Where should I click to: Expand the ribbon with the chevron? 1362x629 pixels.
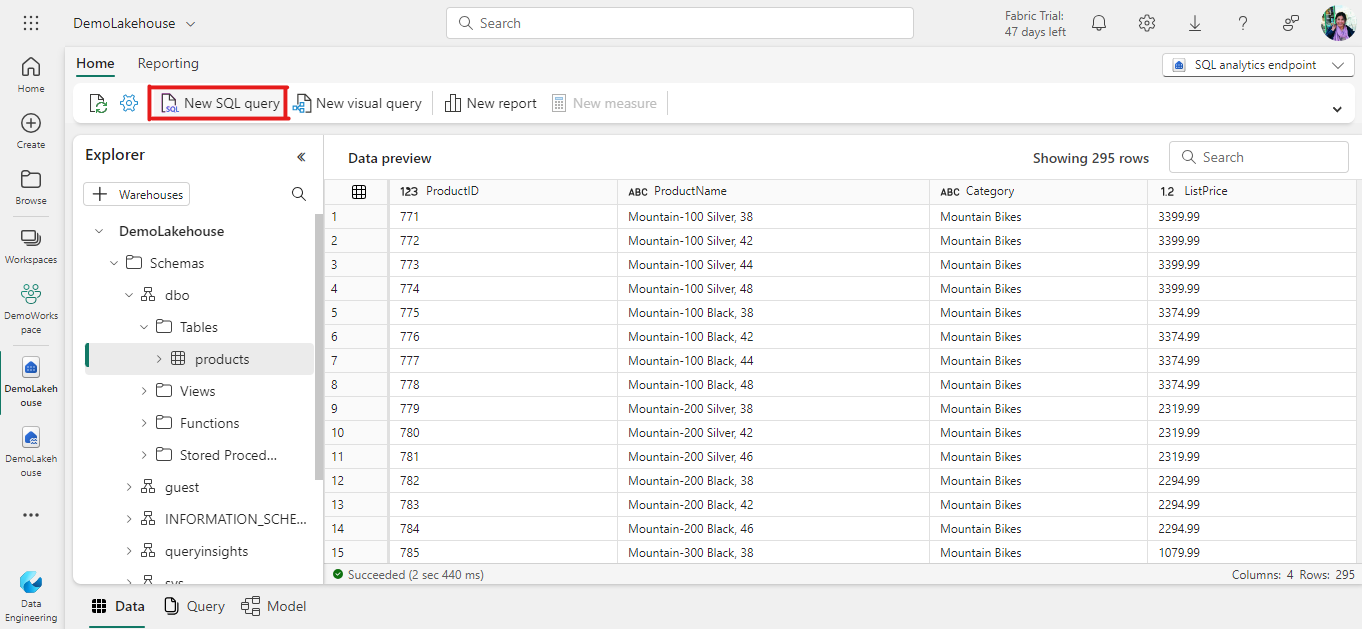pos(1337,108)
